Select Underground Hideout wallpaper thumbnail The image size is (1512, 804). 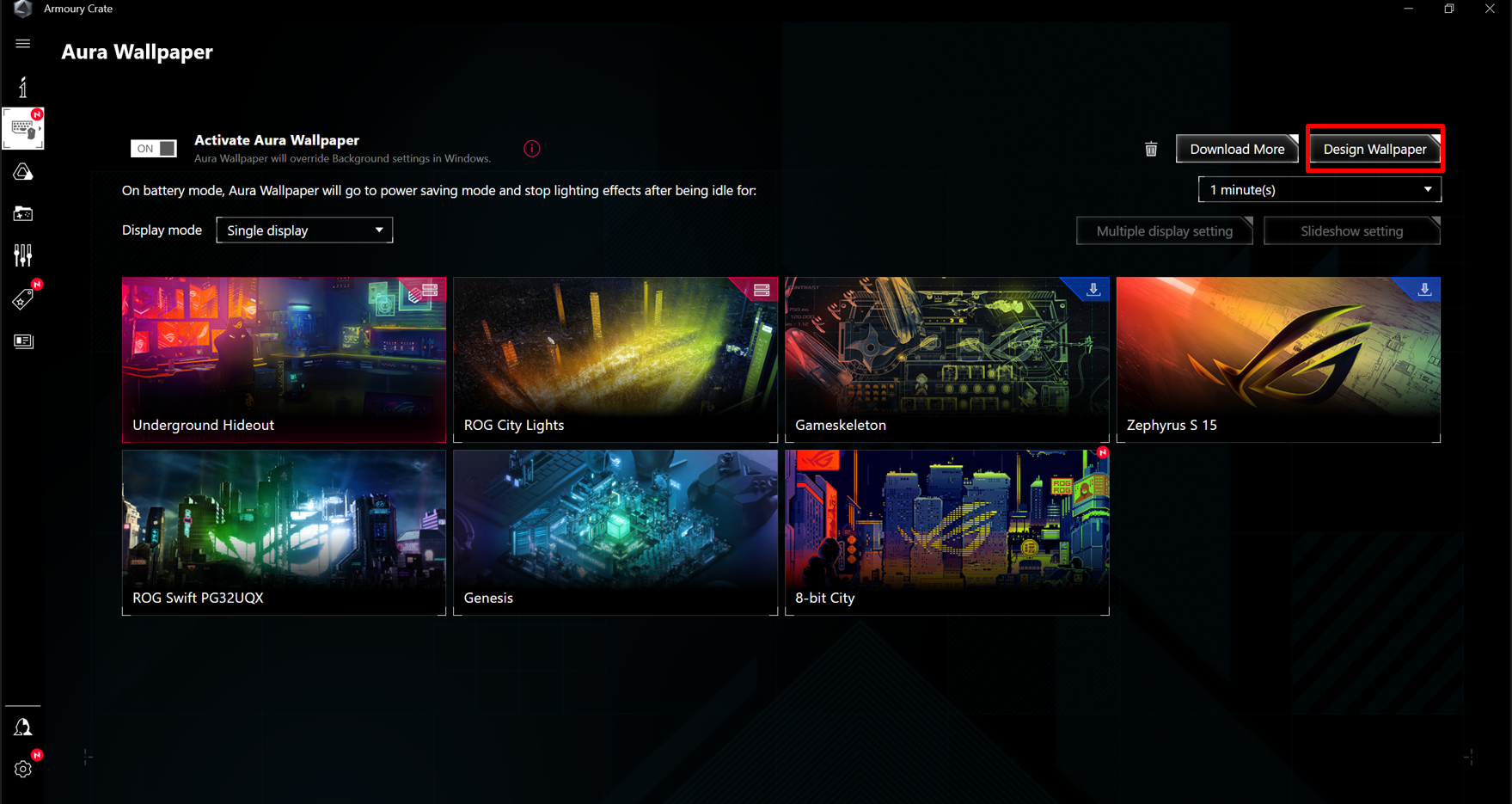[x=284, y=359]
